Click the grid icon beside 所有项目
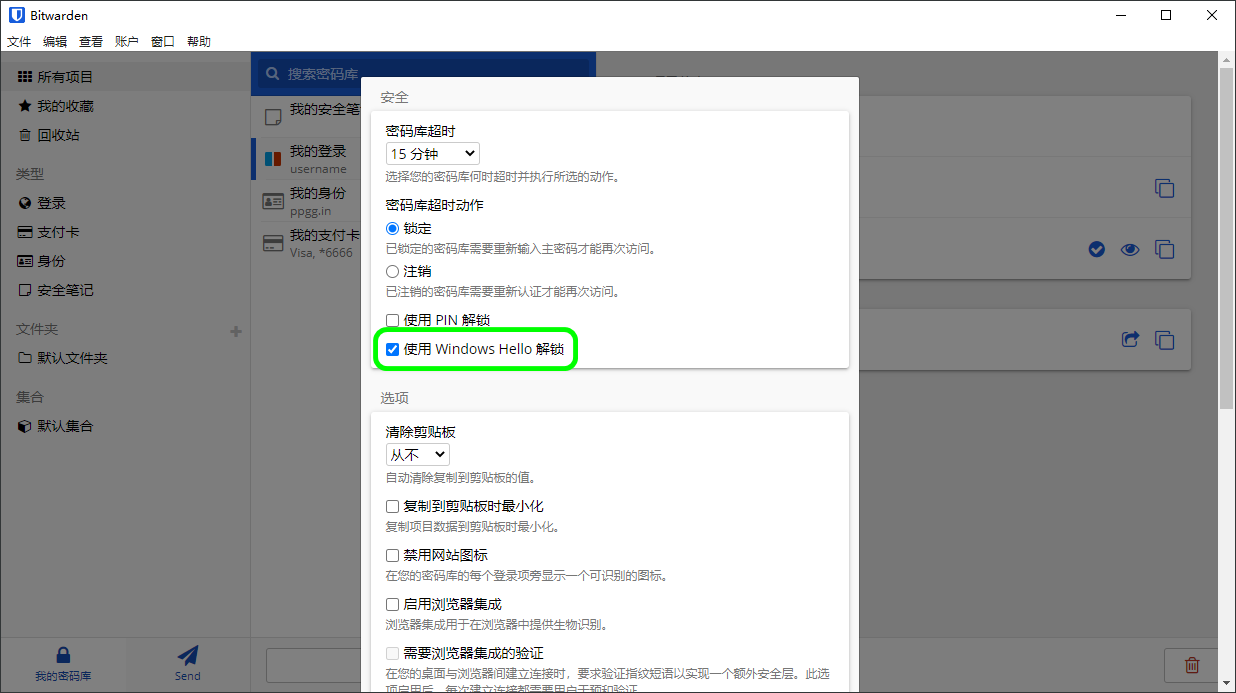Screen dimensions: 1236x693 click(25, 77)
